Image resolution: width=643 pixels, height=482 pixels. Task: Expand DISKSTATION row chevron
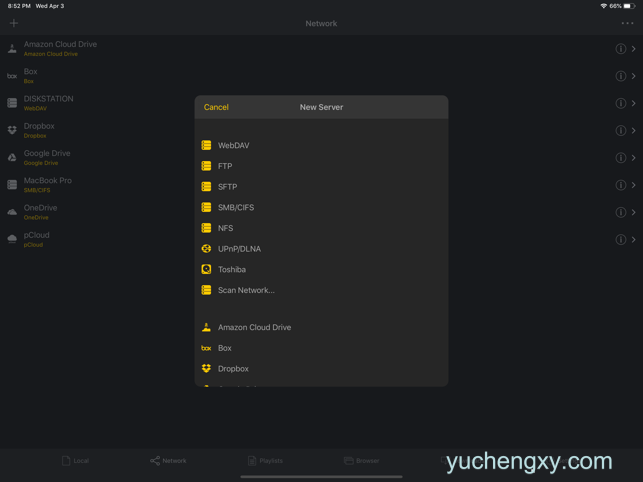tap(634, 103)
